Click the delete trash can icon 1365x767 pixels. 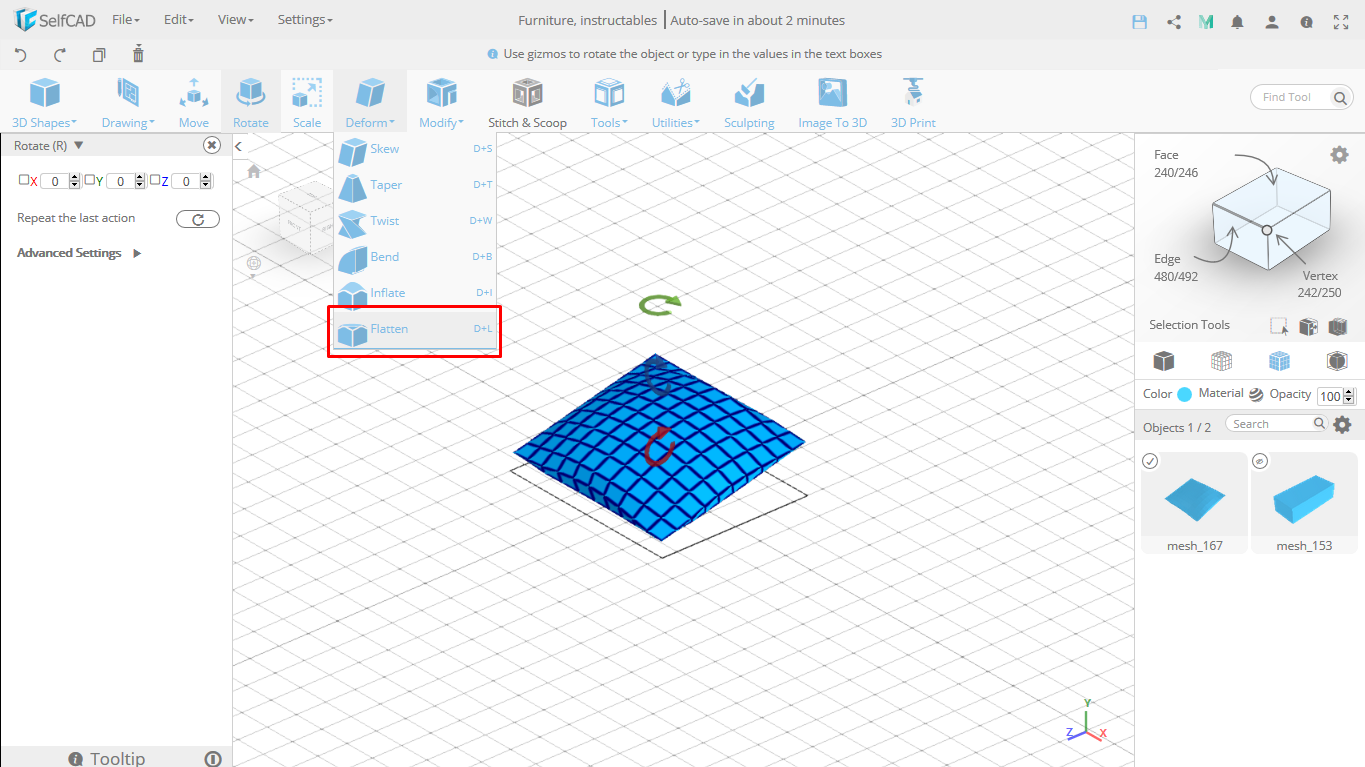pos(138,54)
